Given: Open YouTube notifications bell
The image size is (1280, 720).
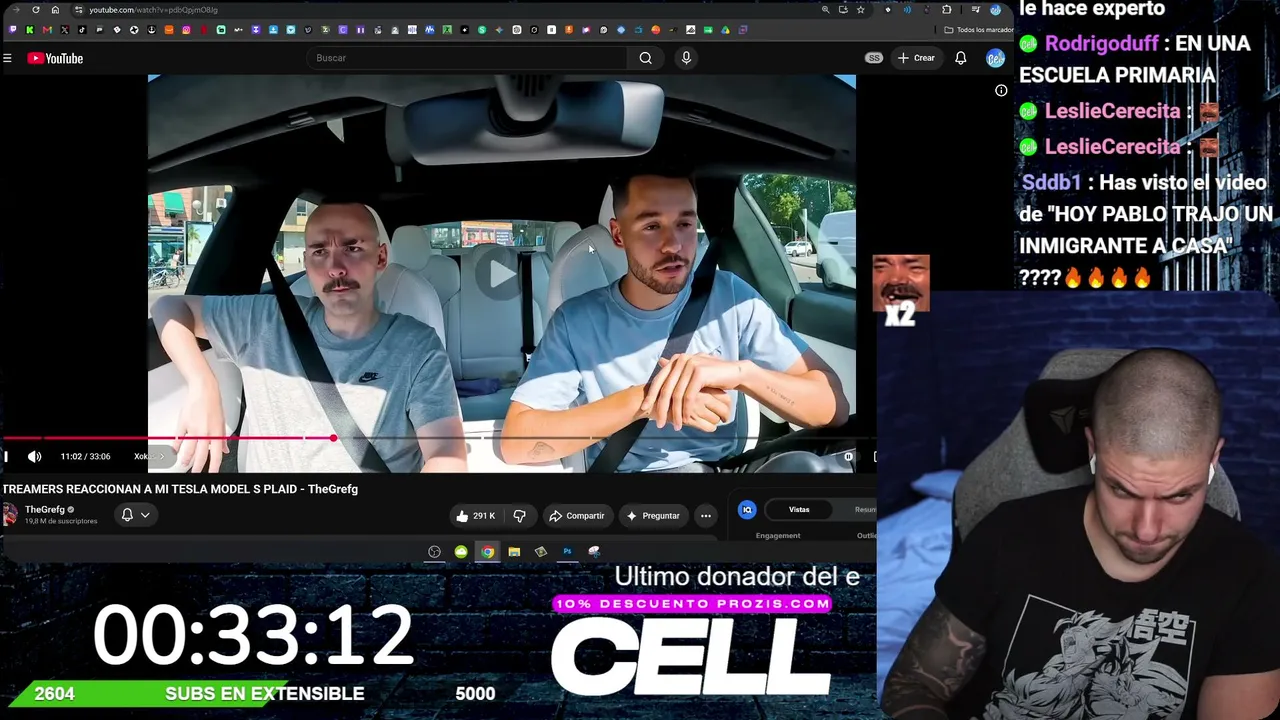Looking at the screenshot, I should tap(961, 58).
